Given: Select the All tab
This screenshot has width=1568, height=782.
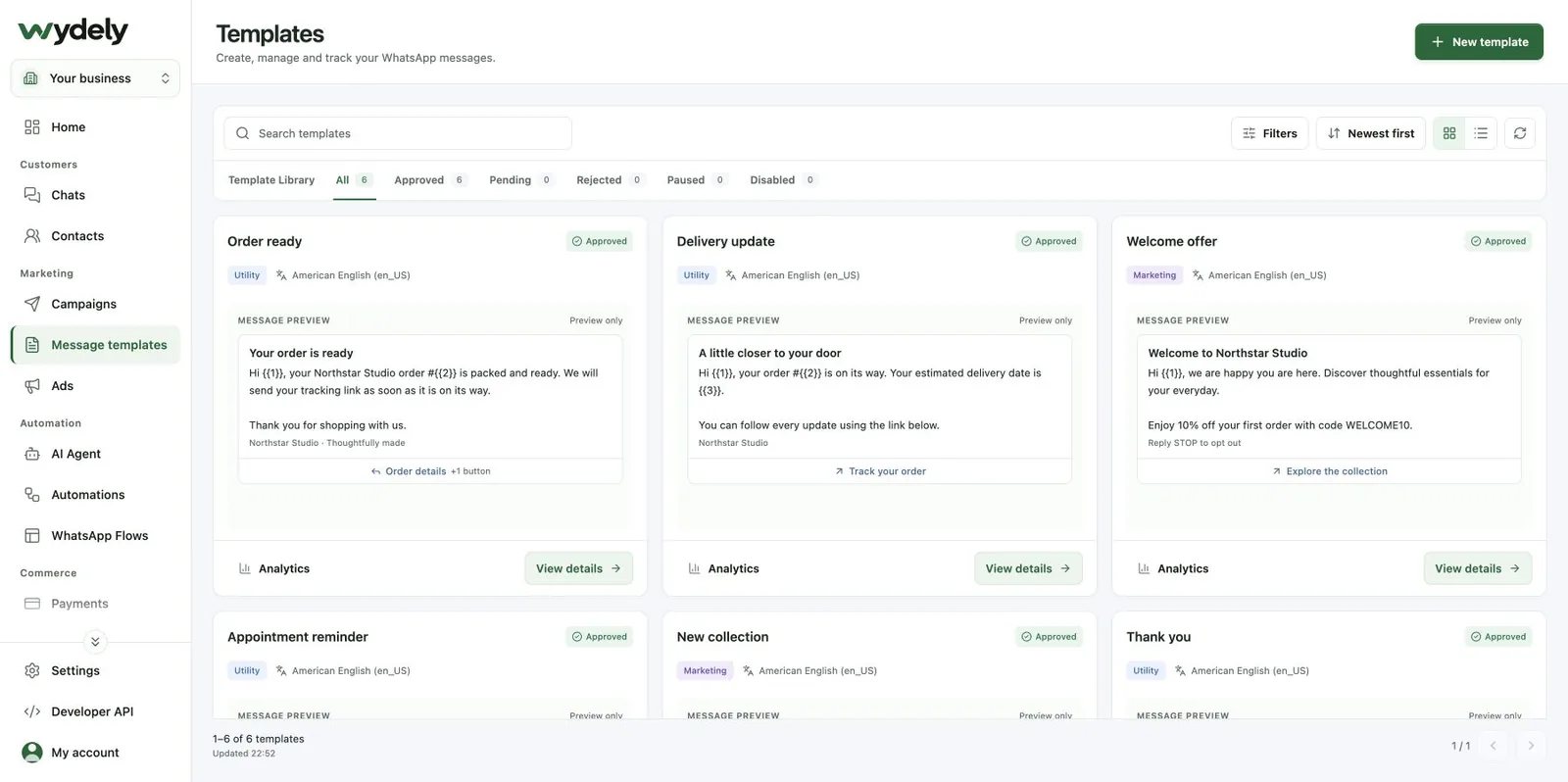Looking at the screenshot, I should pyautogui.click(x=354, y=180).
